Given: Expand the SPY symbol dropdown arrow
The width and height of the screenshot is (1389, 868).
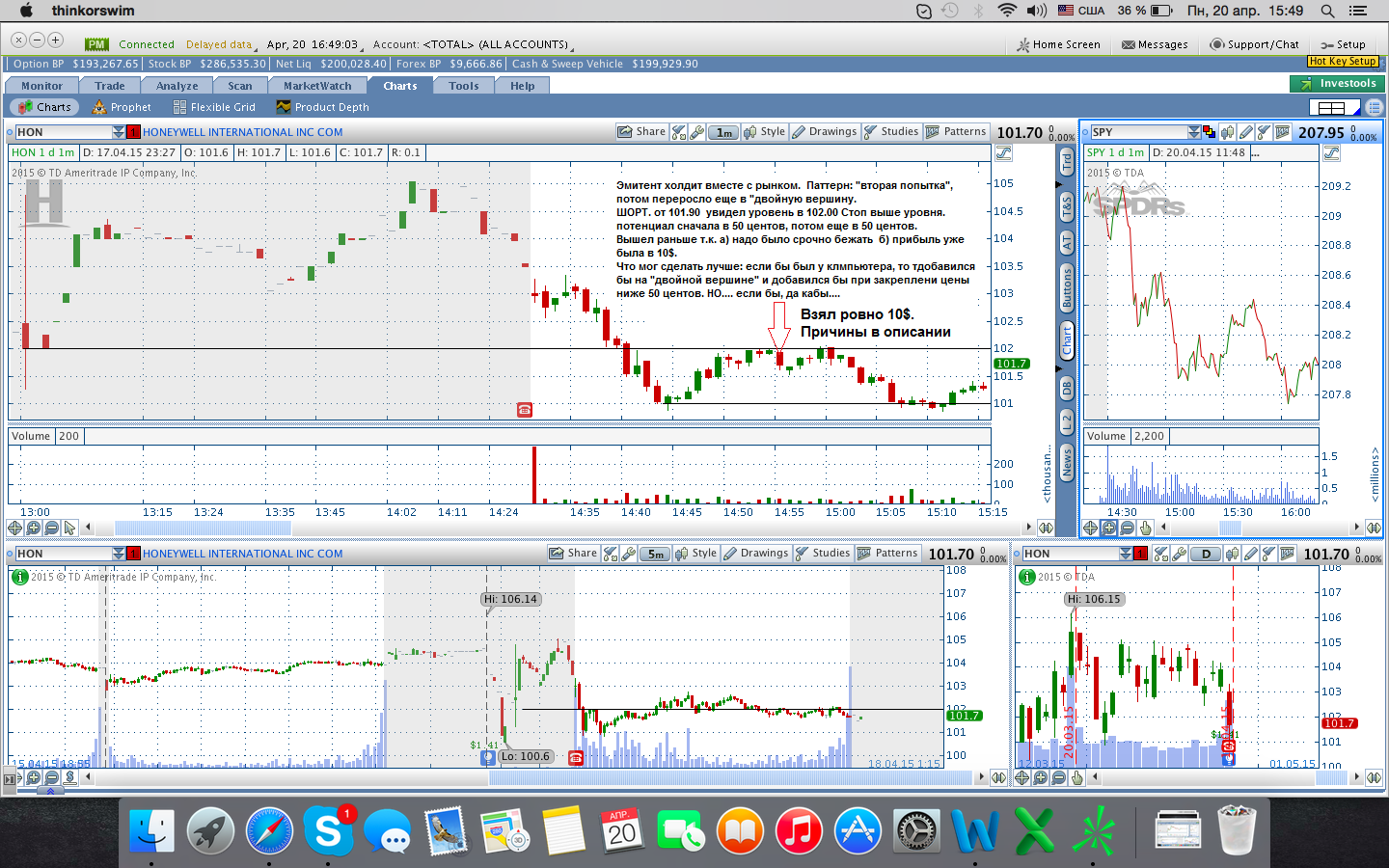Looking at the screenshot, I should tap(1194, 132).
